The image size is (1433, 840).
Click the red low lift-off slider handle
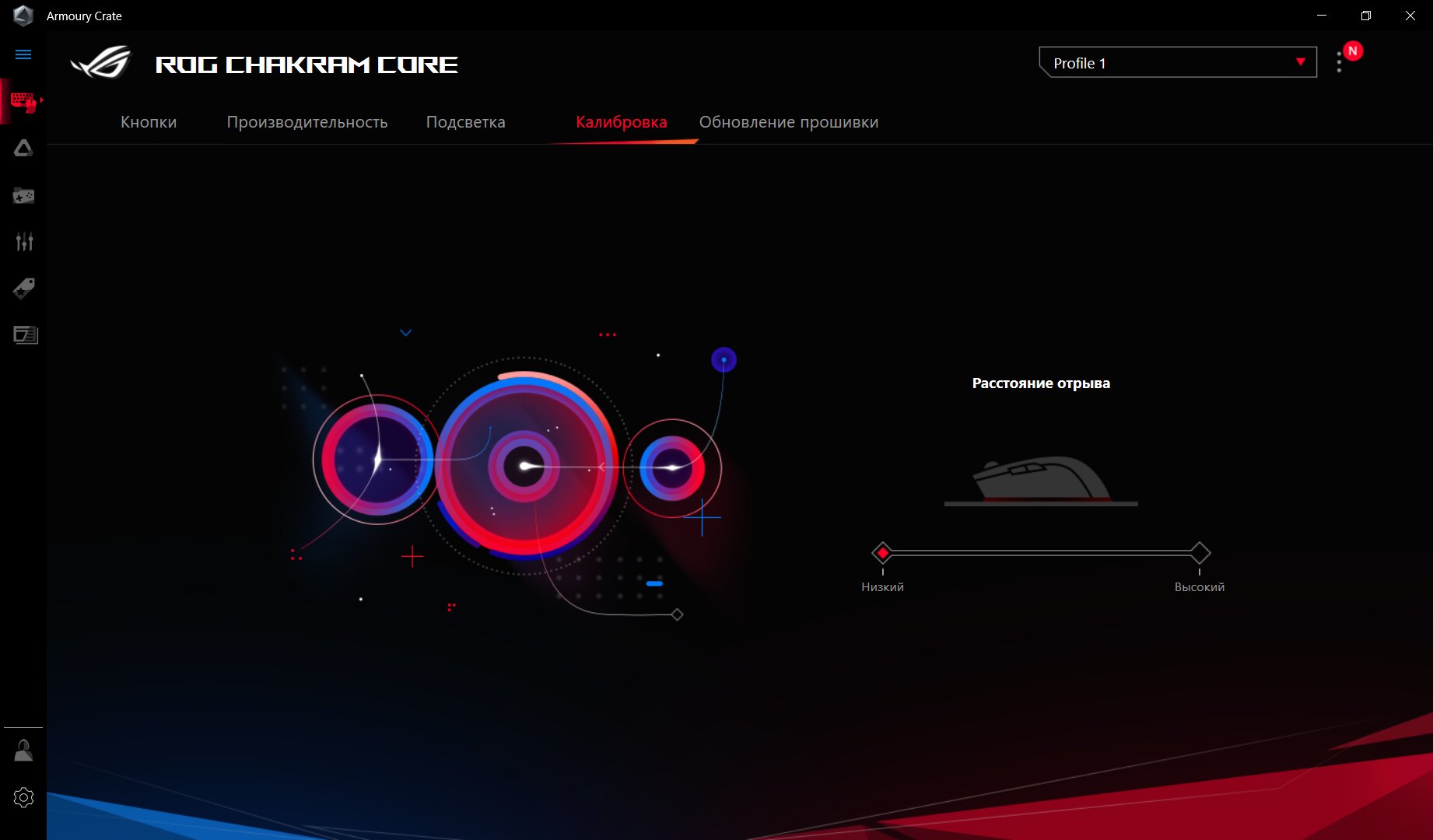[x=882, y=553]
